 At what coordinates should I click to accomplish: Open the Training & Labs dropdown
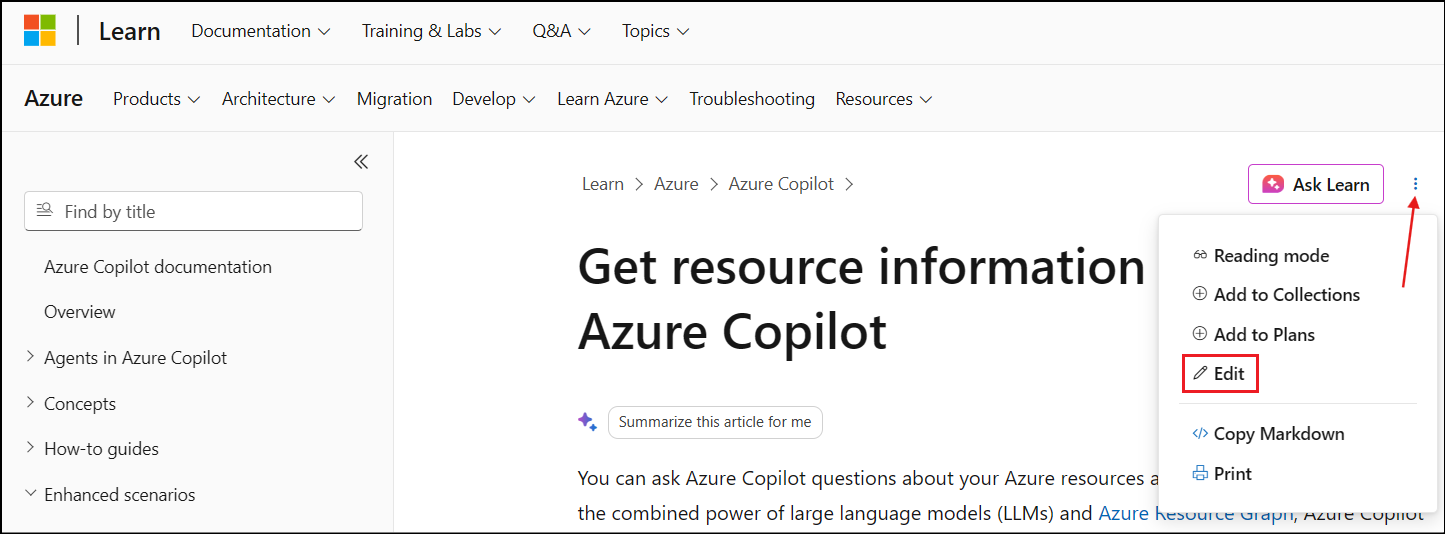(431, 31)
